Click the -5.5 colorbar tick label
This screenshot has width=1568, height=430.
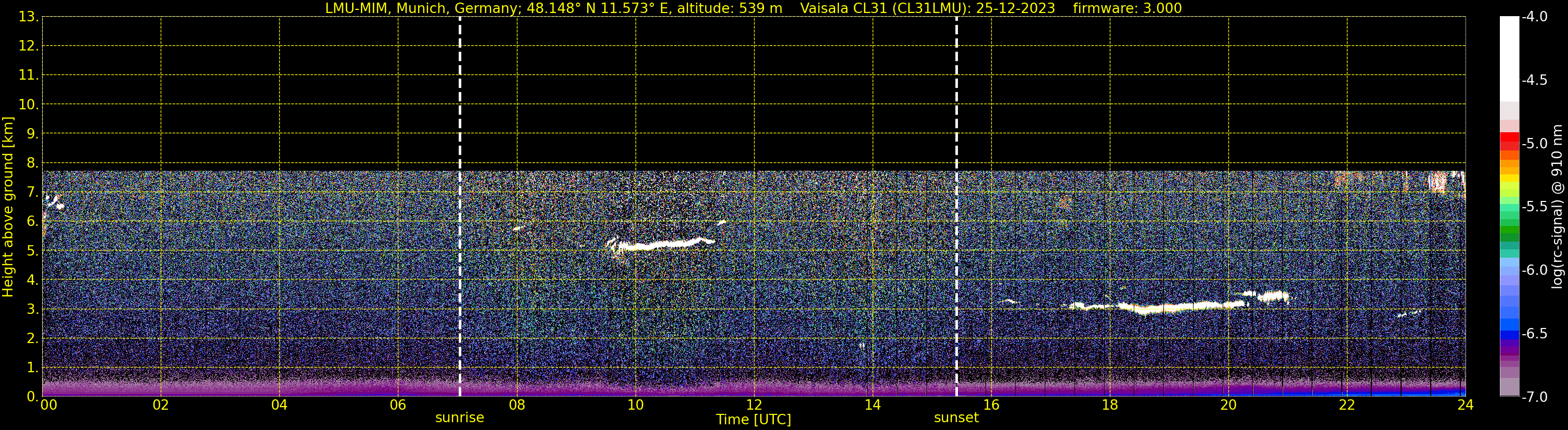1535,207
